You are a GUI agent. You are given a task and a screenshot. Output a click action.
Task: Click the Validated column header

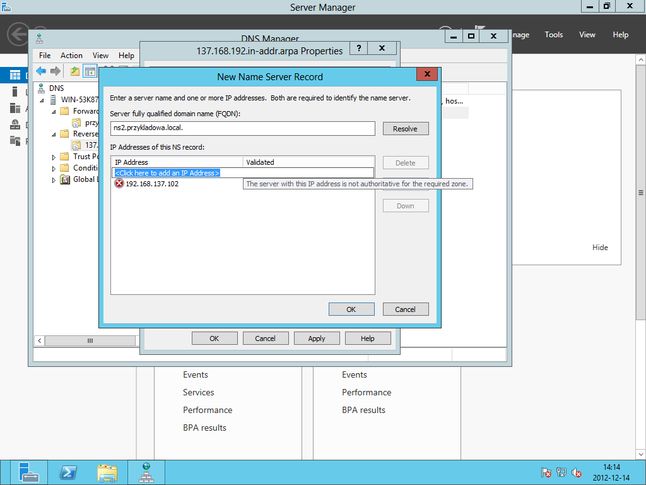[x=309, y=162]
